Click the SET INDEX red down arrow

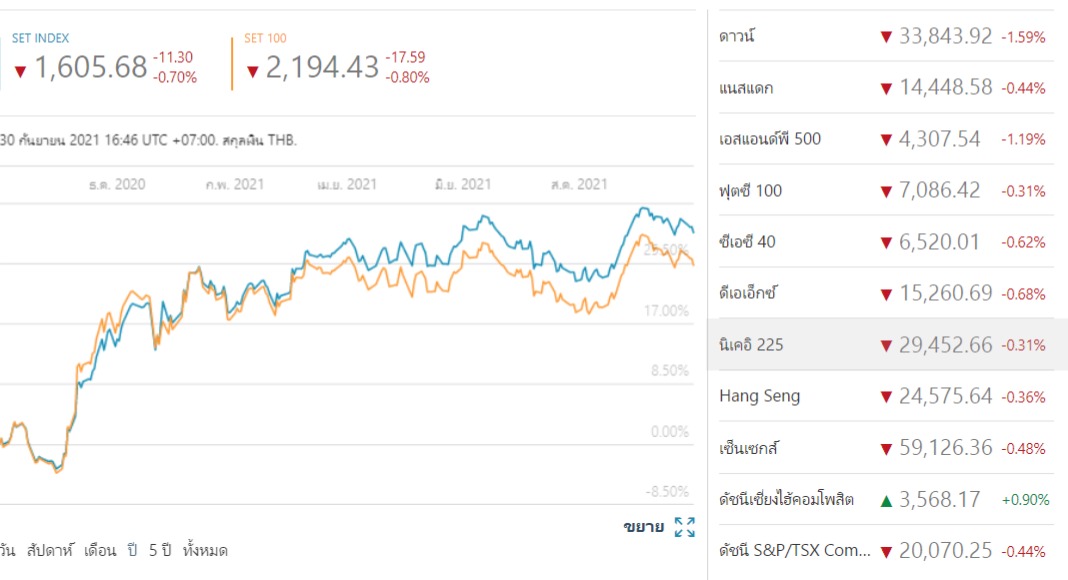20,71
